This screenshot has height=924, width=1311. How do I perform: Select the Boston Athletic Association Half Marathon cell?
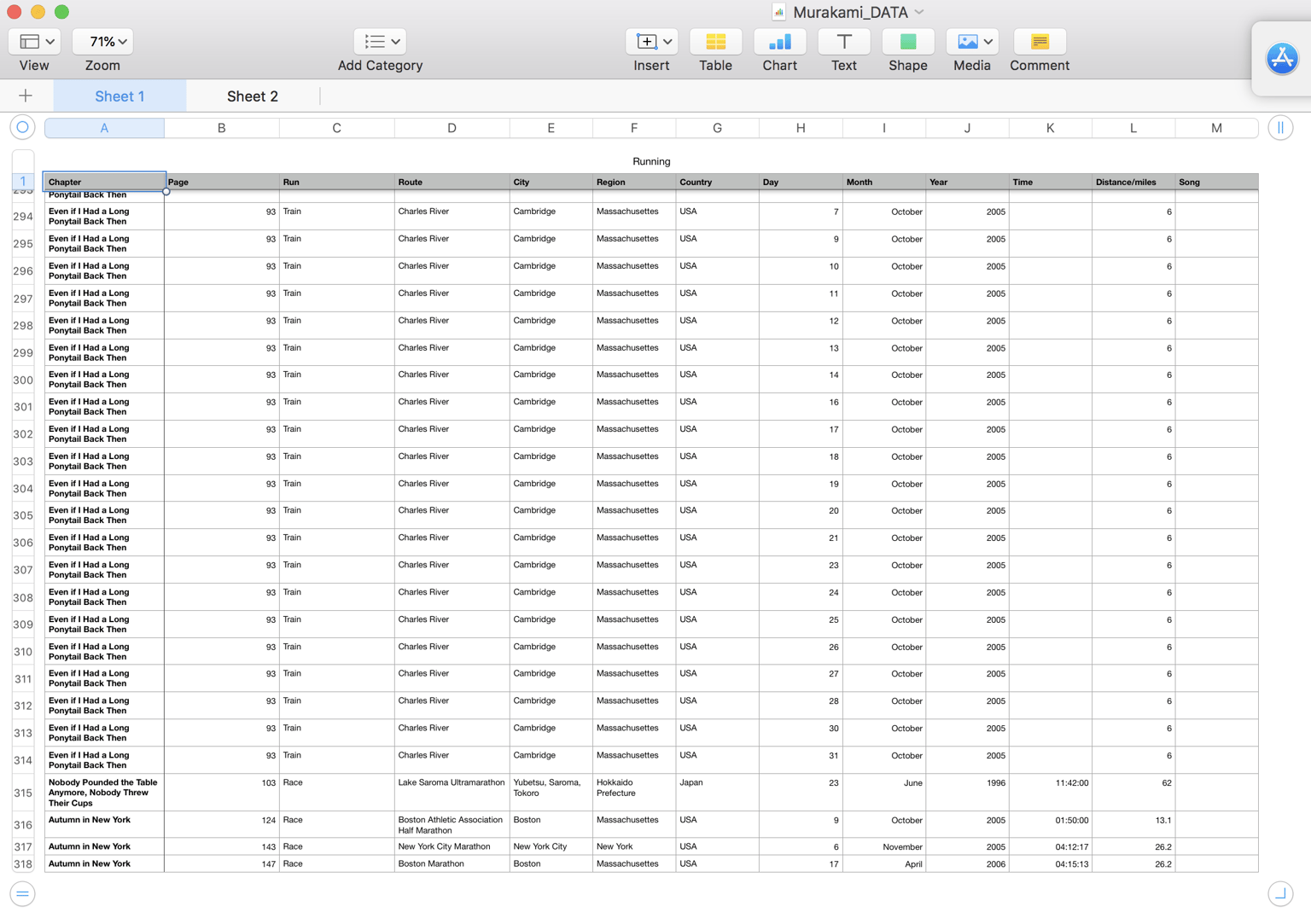pos(452,824)
